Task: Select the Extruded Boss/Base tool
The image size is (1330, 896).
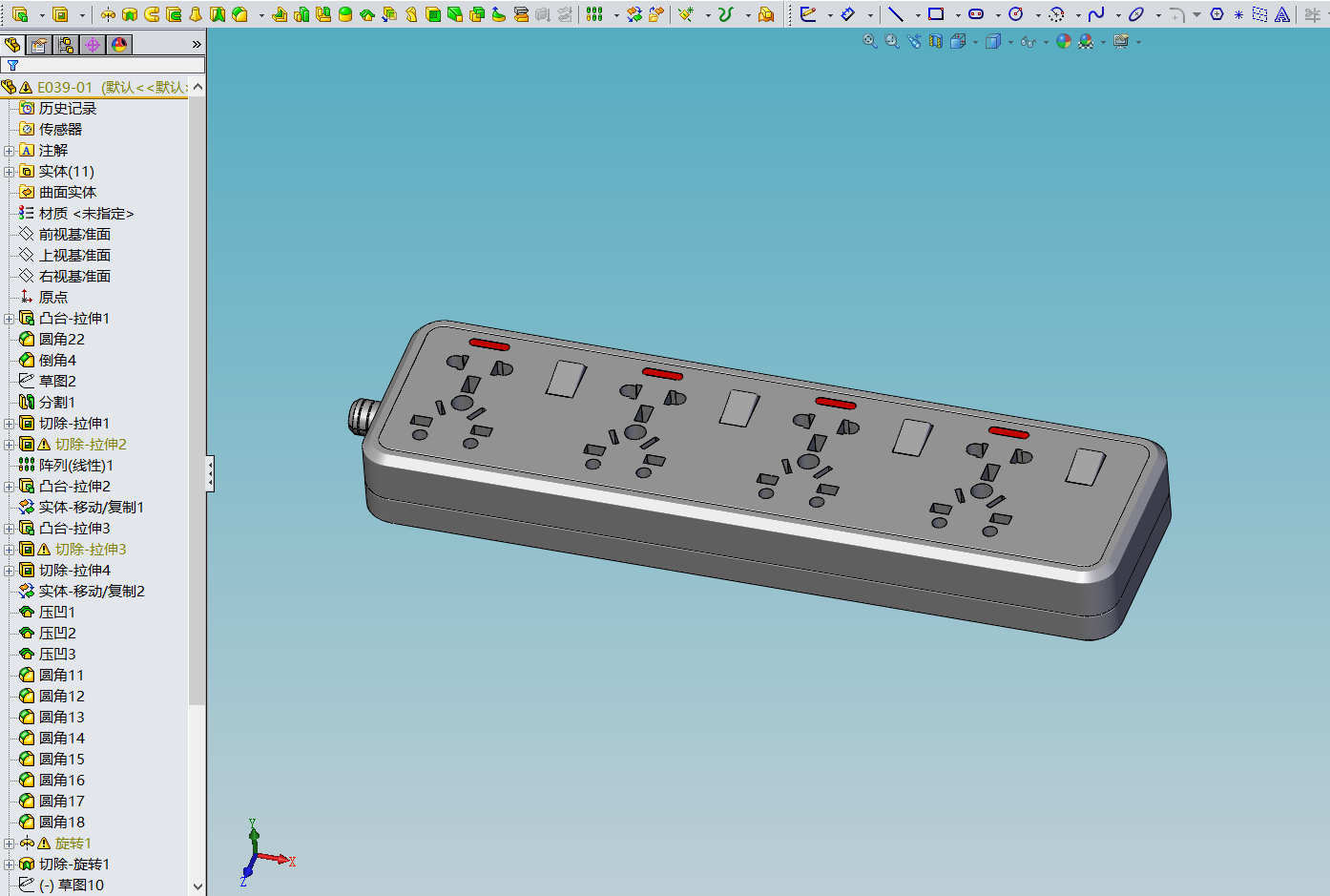Action: point(19,14)
